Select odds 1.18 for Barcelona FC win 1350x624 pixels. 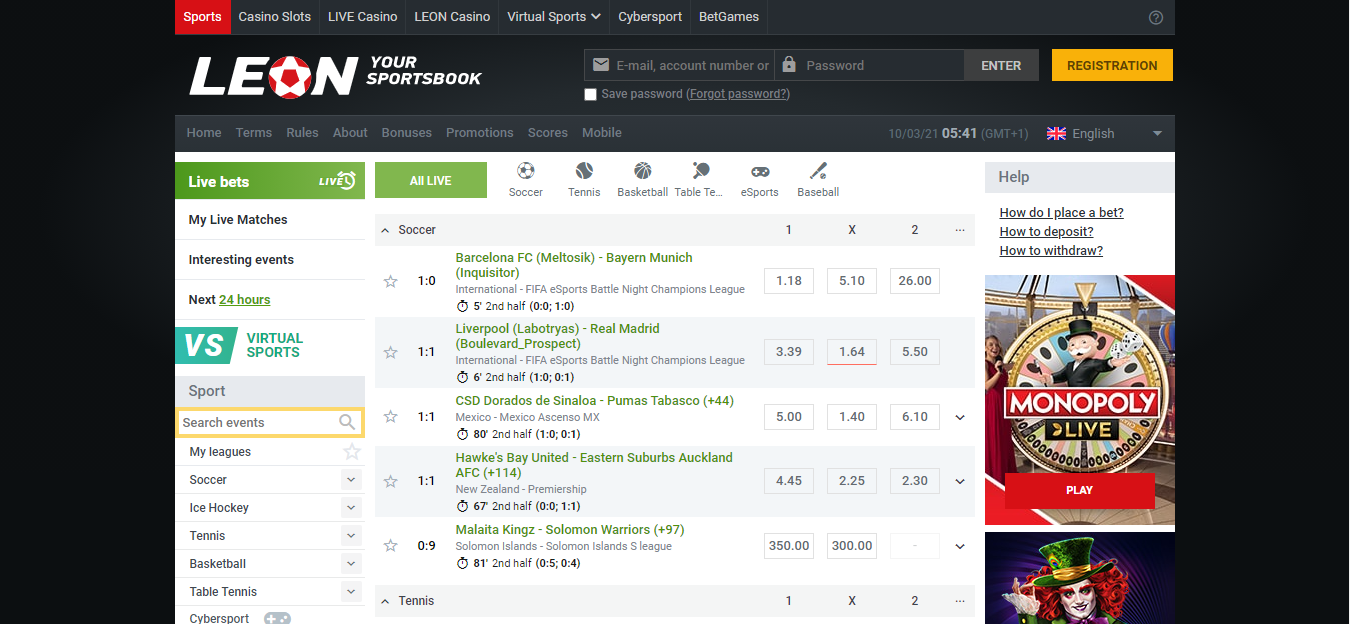[789, 281]
